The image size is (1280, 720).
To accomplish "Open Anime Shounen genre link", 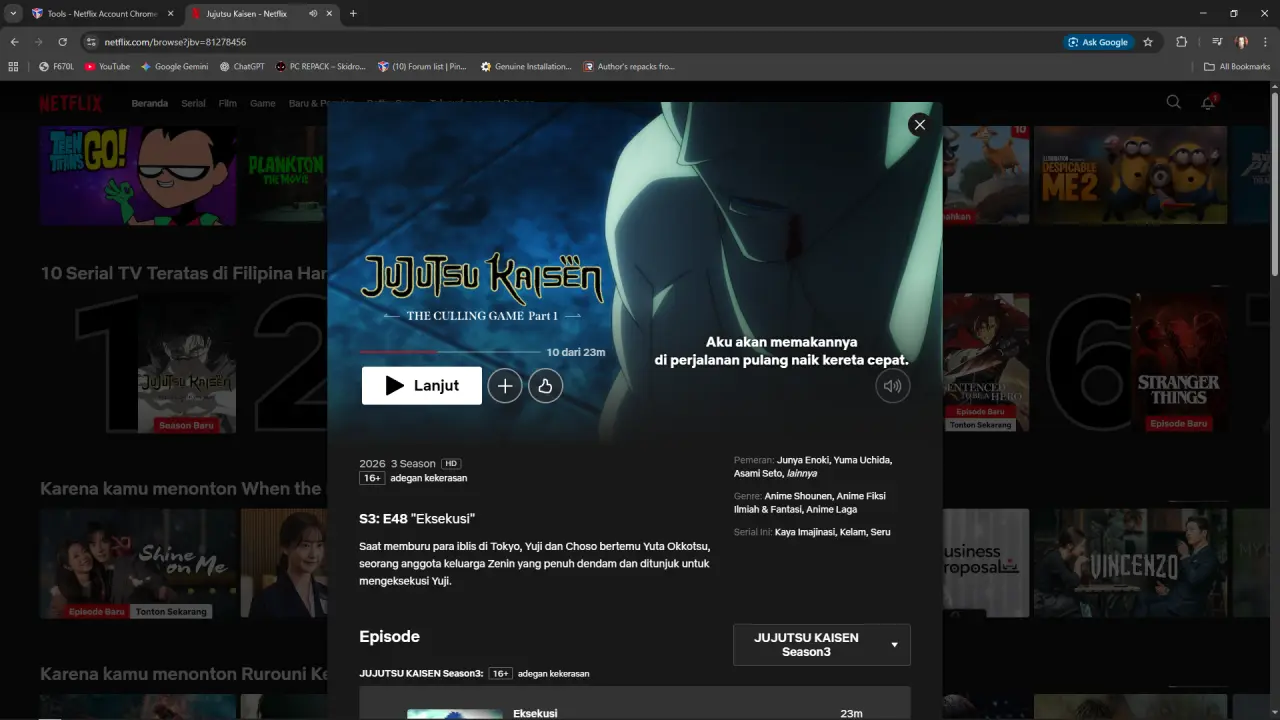I will point(797,496).
